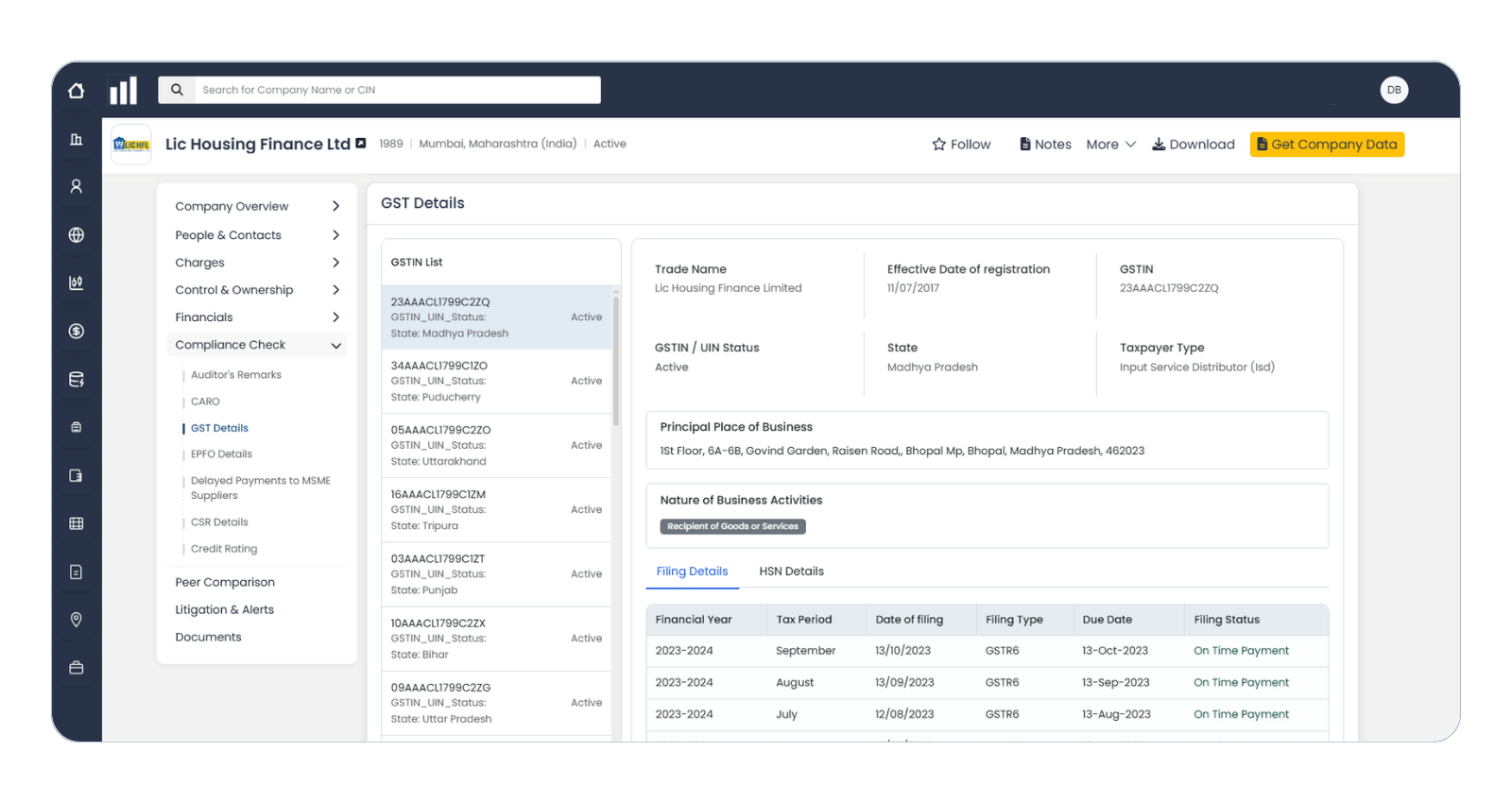This screenshot has height=803, width=1512.
Task: Select GSTIN 10AAACL1799C2ZX Bihar
Action: [496, 639]
